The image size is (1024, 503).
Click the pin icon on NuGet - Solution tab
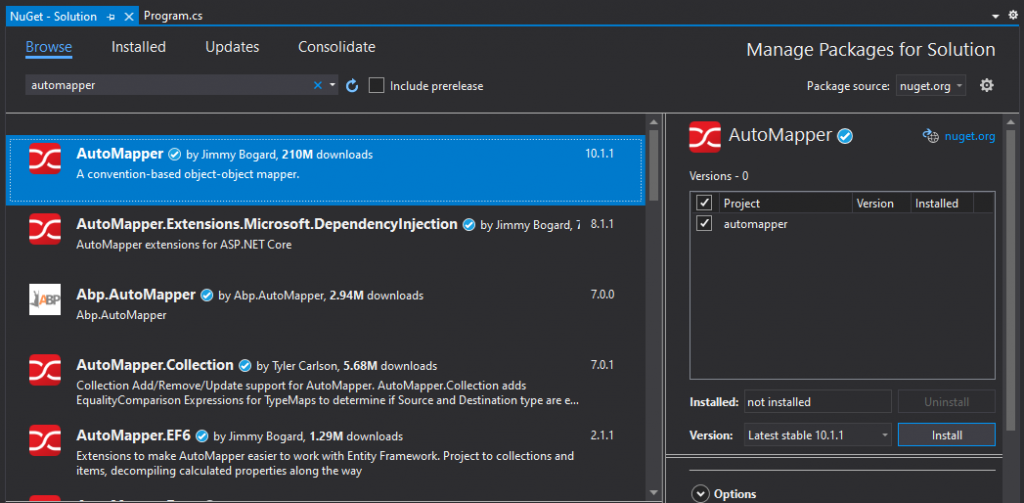click(x=110, y=16)
